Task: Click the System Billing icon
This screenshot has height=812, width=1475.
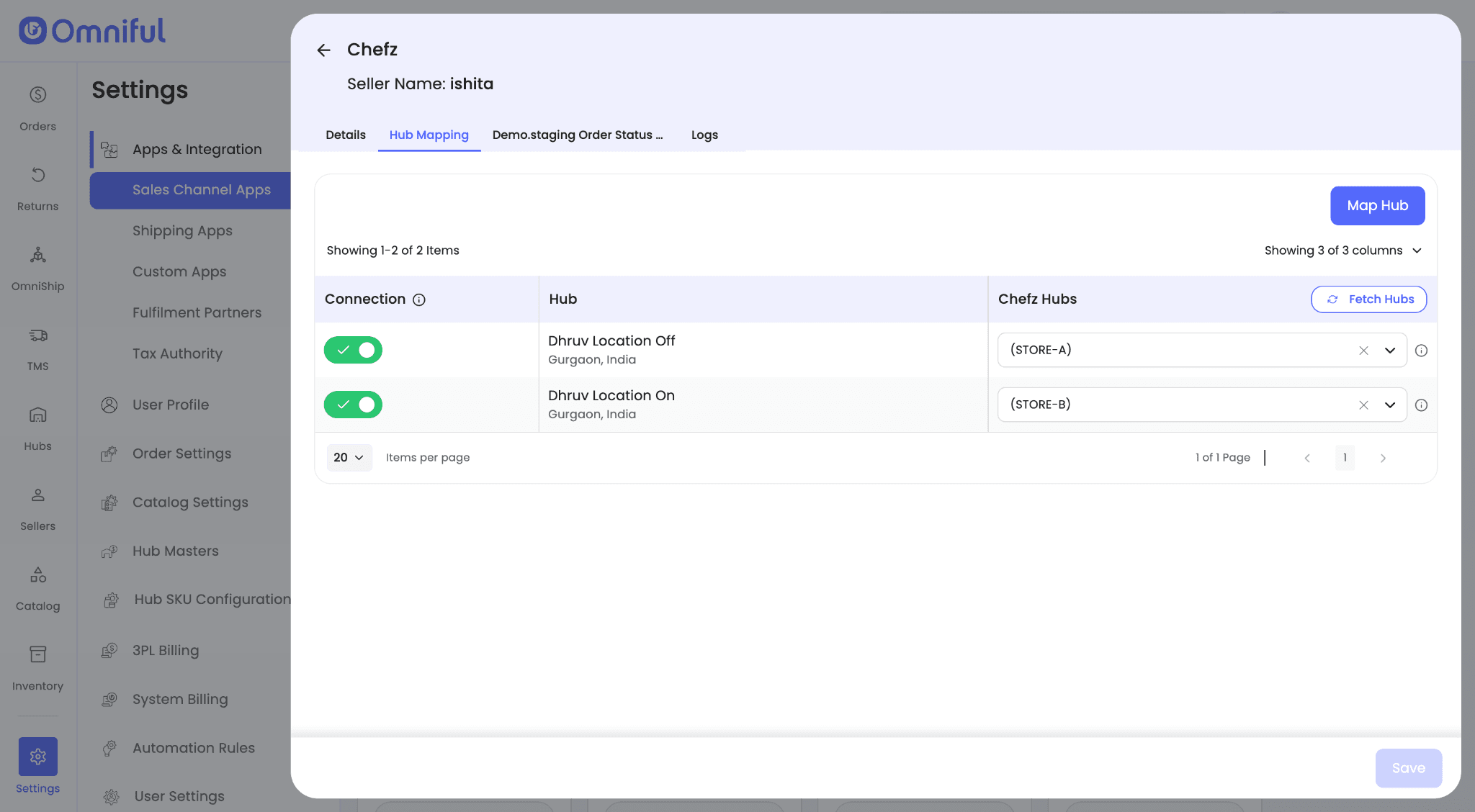Action: pos(109,700)
